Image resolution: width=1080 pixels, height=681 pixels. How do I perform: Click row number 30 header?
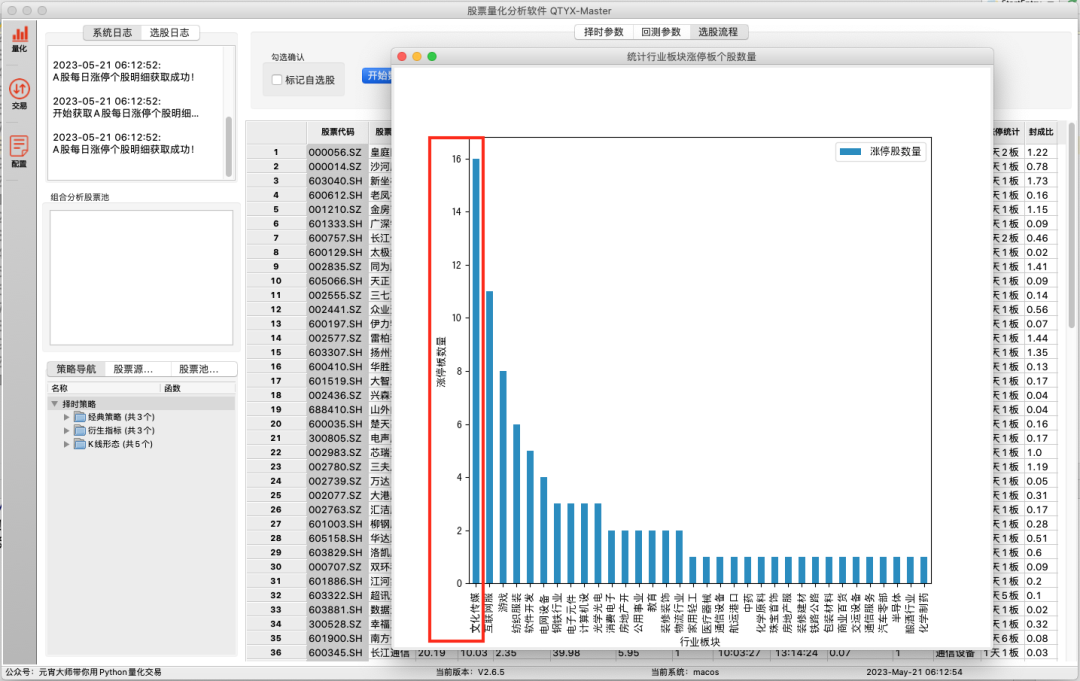(276, 567)
